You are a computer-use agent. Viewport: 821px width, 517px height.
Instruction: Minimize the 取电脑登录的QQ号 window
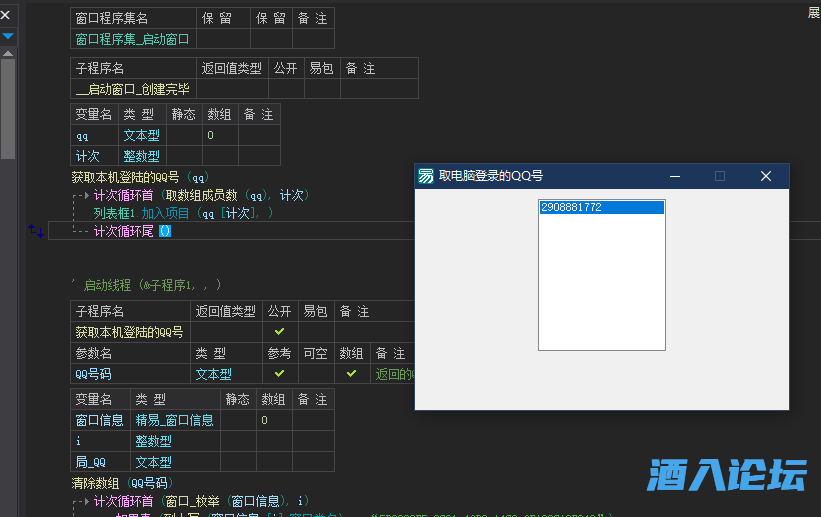(675, 176)
